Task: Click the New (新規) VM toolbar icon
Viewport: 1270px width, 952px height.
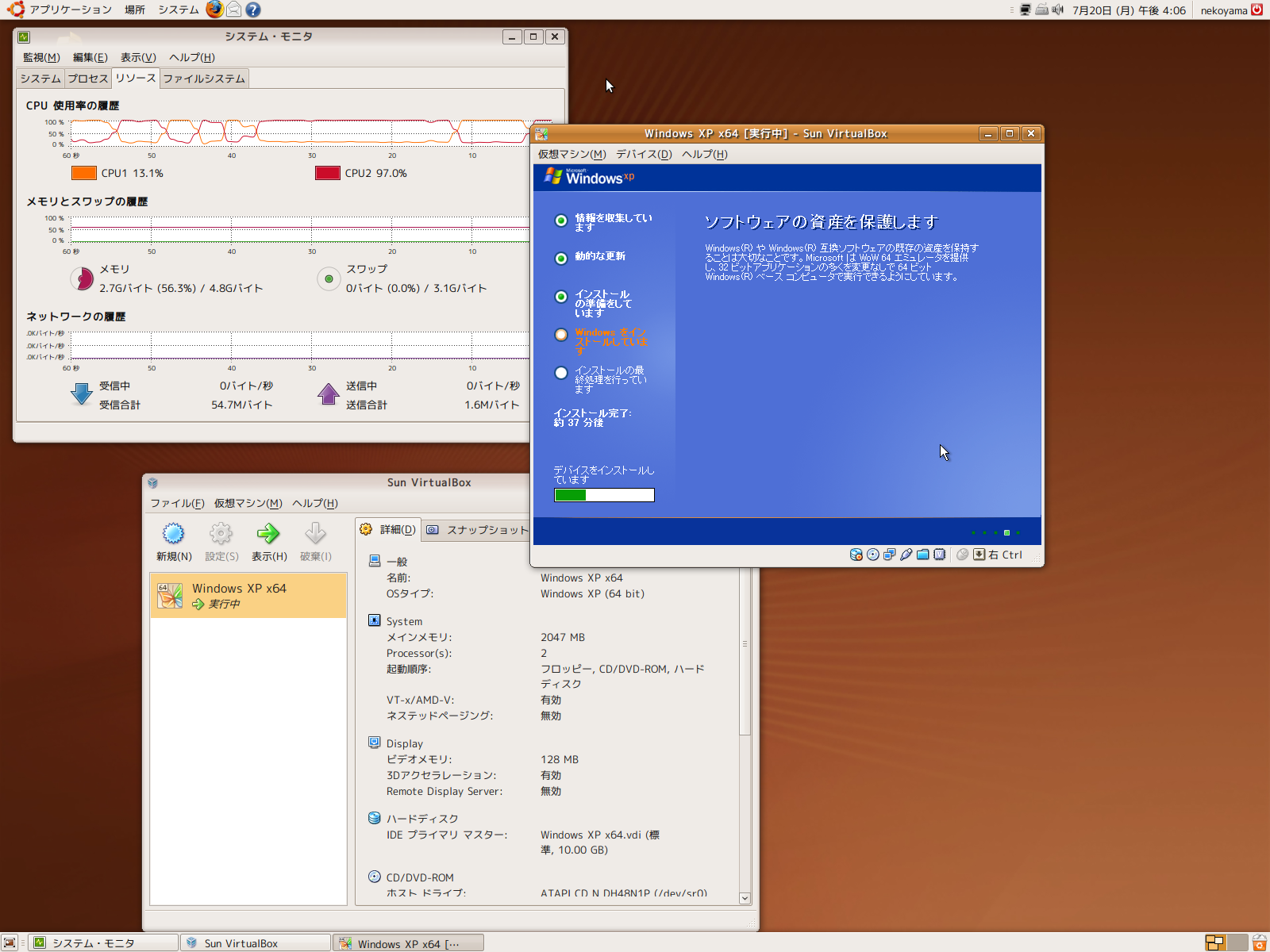Action: (173, 534)
